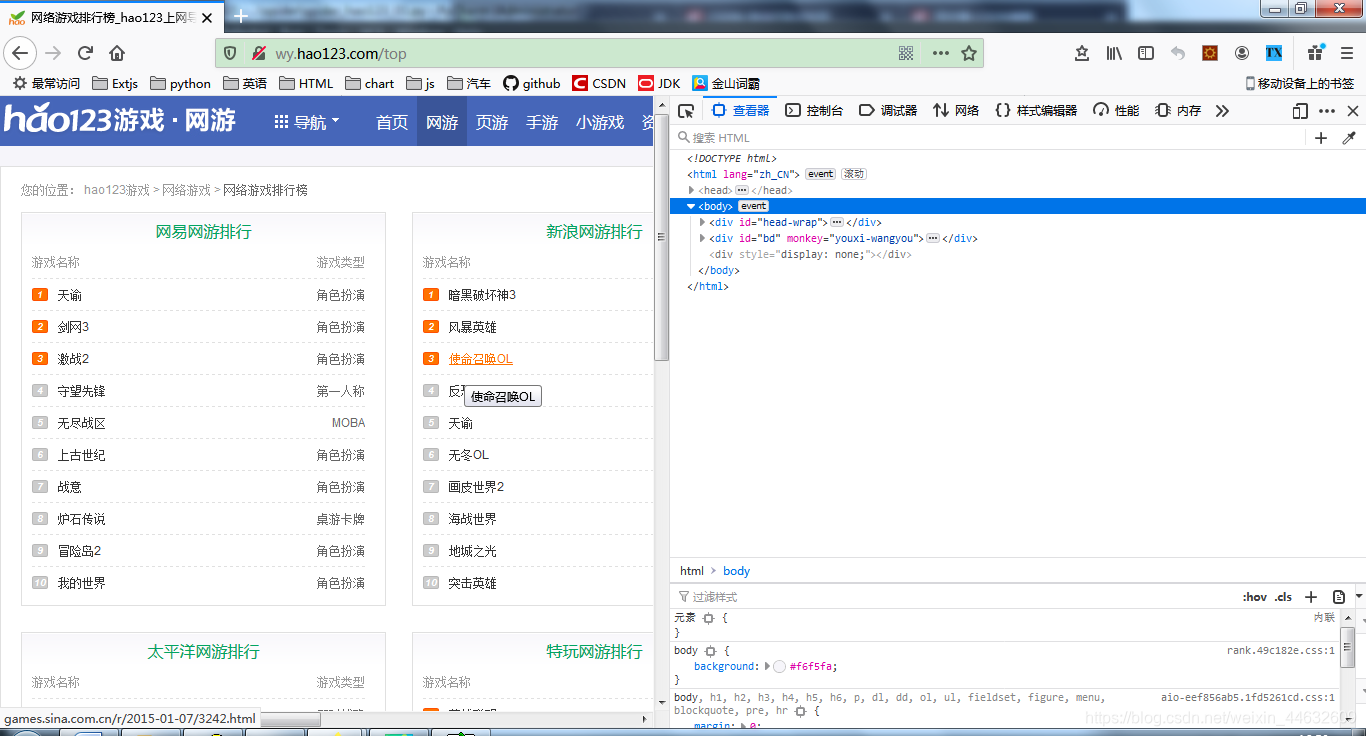The image size is (1366, 736).
Task: Open a new browser tab with plus
Action: coord(240,17)
